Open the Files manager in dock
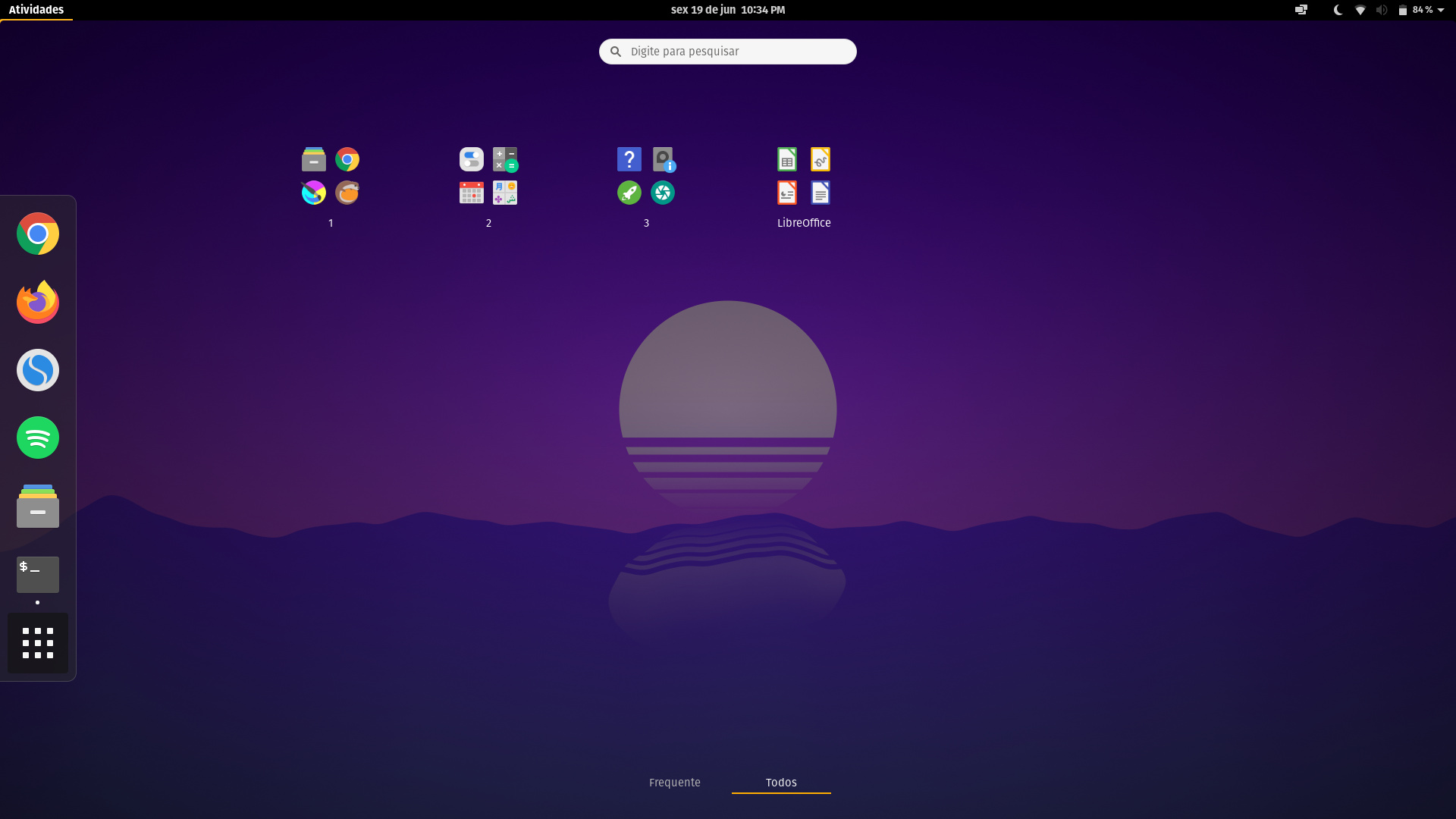Image resolution: width=1456 pixels, height=819 pixels. tap(38, 506)
